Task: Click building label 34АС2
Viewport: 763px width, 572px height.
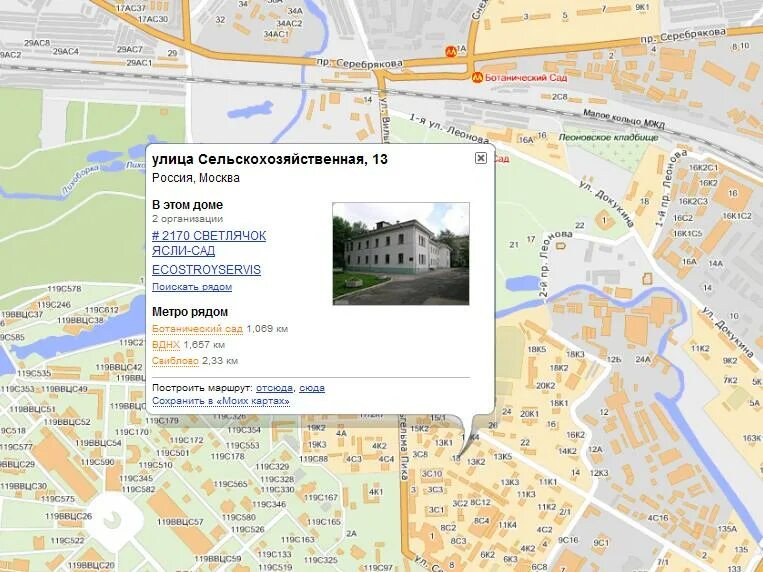Action: 290,23
